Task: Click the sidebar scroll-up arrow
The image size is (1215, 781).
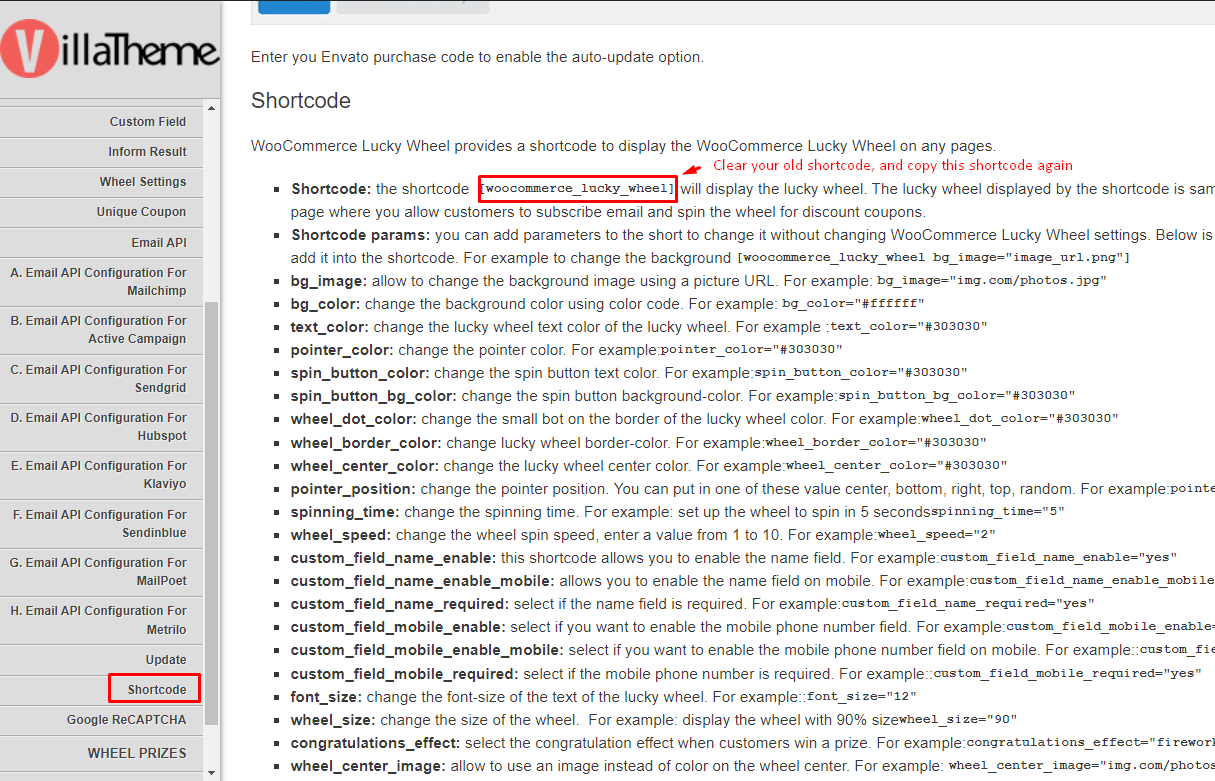Action: coord(211,108)
